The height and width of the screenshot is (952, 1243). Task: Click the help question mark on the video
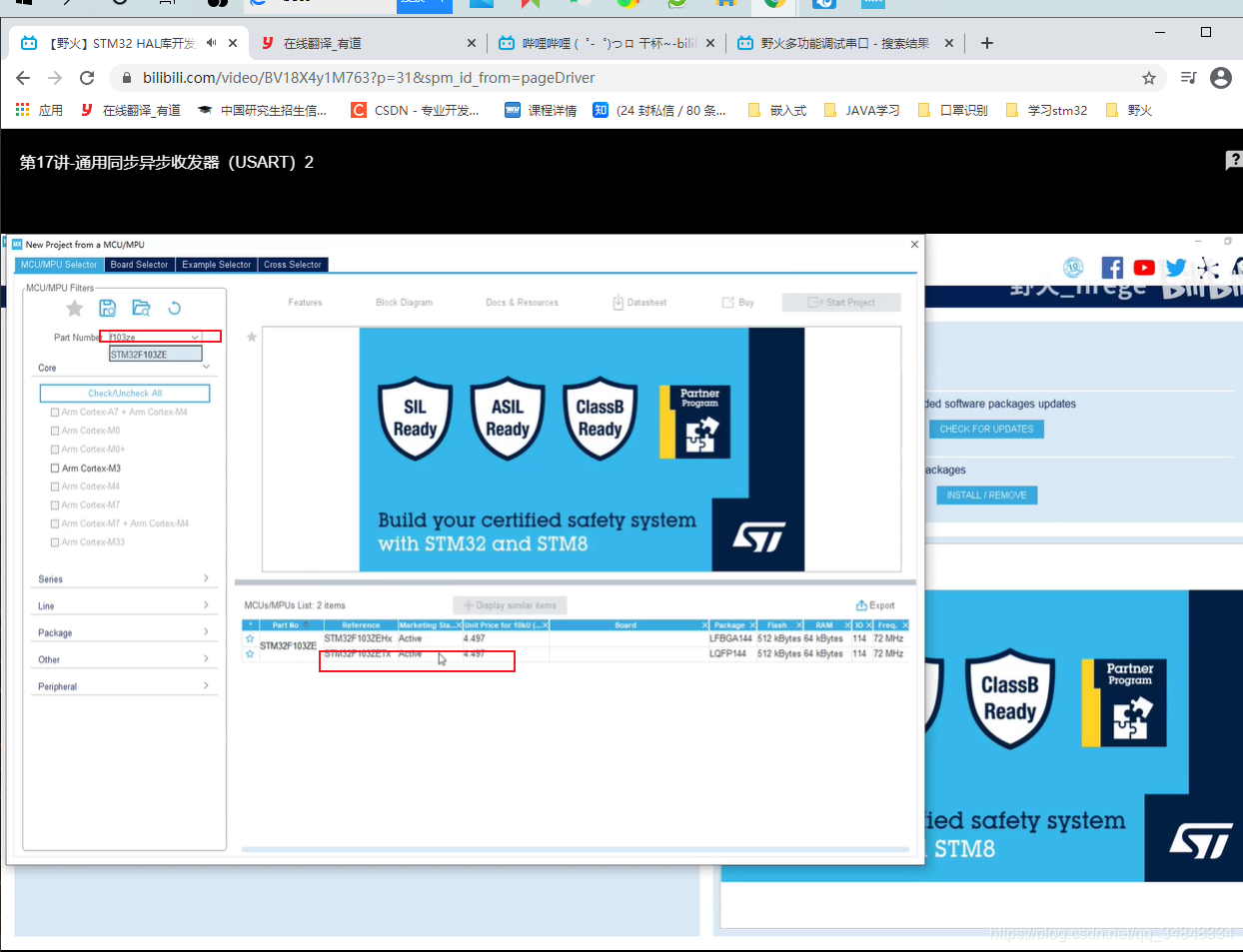pyautogui.click(x=1234, y=160)
